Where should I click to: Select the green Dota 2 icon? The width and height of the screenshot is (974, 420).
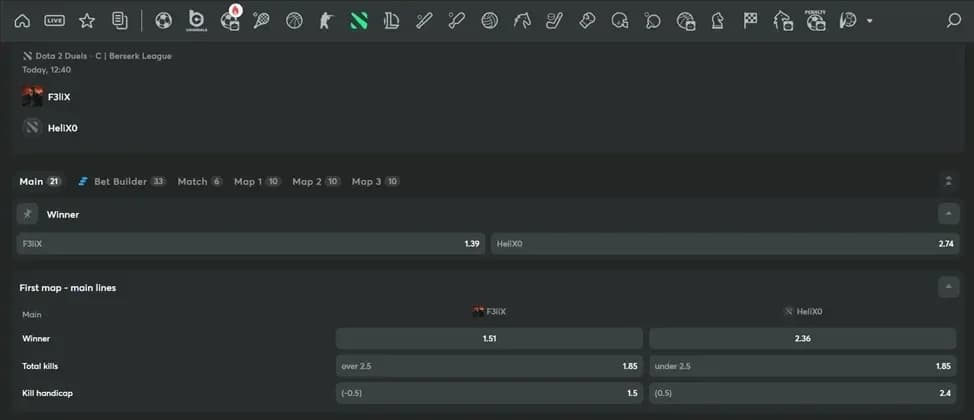359,21
